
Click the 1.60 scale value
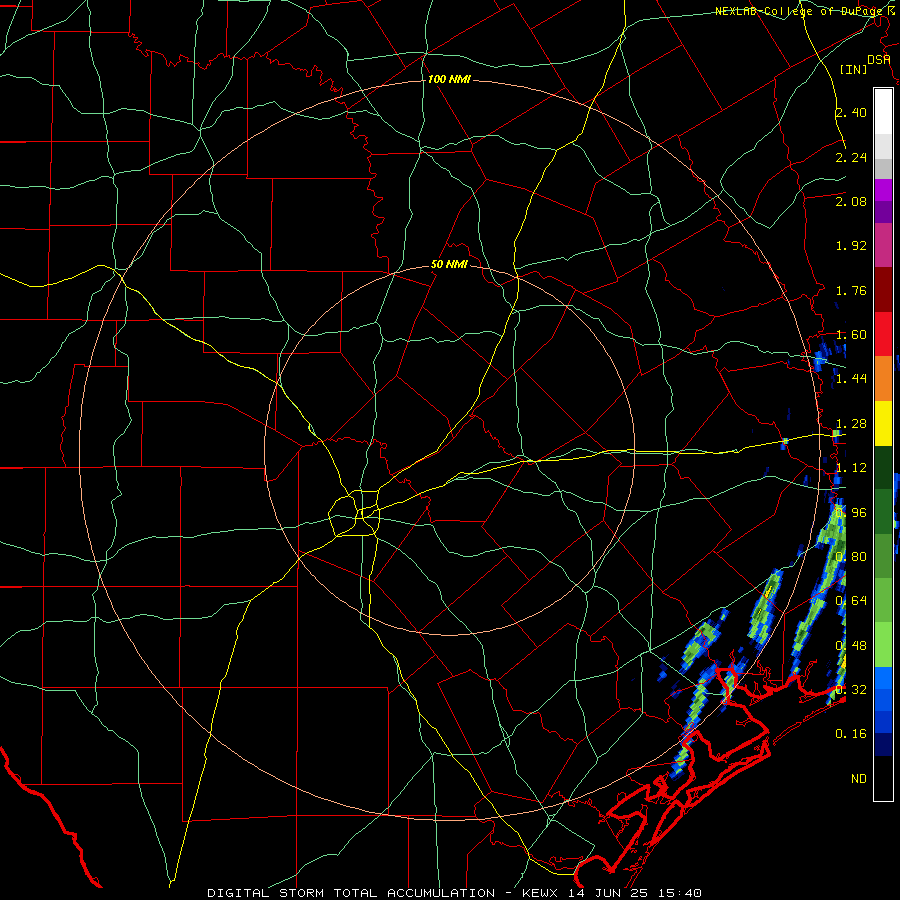click(x=851, y=335)
